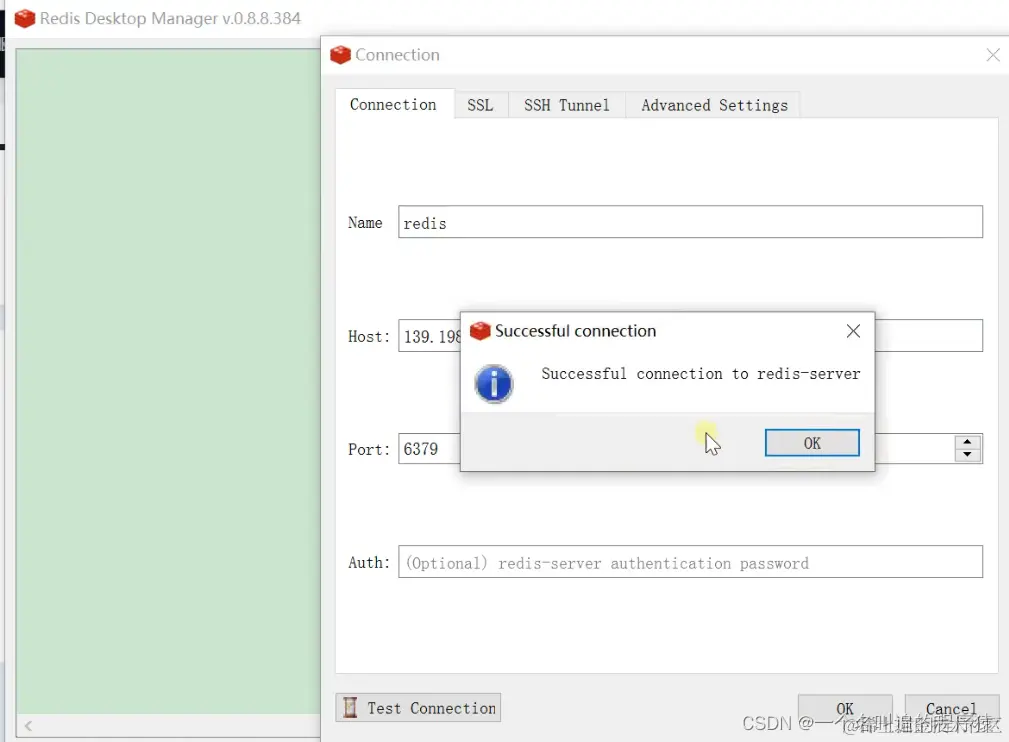Click the message text Successful connection to redis-server
Viewport: 1009px width, 742px height.
pos(700,374)
